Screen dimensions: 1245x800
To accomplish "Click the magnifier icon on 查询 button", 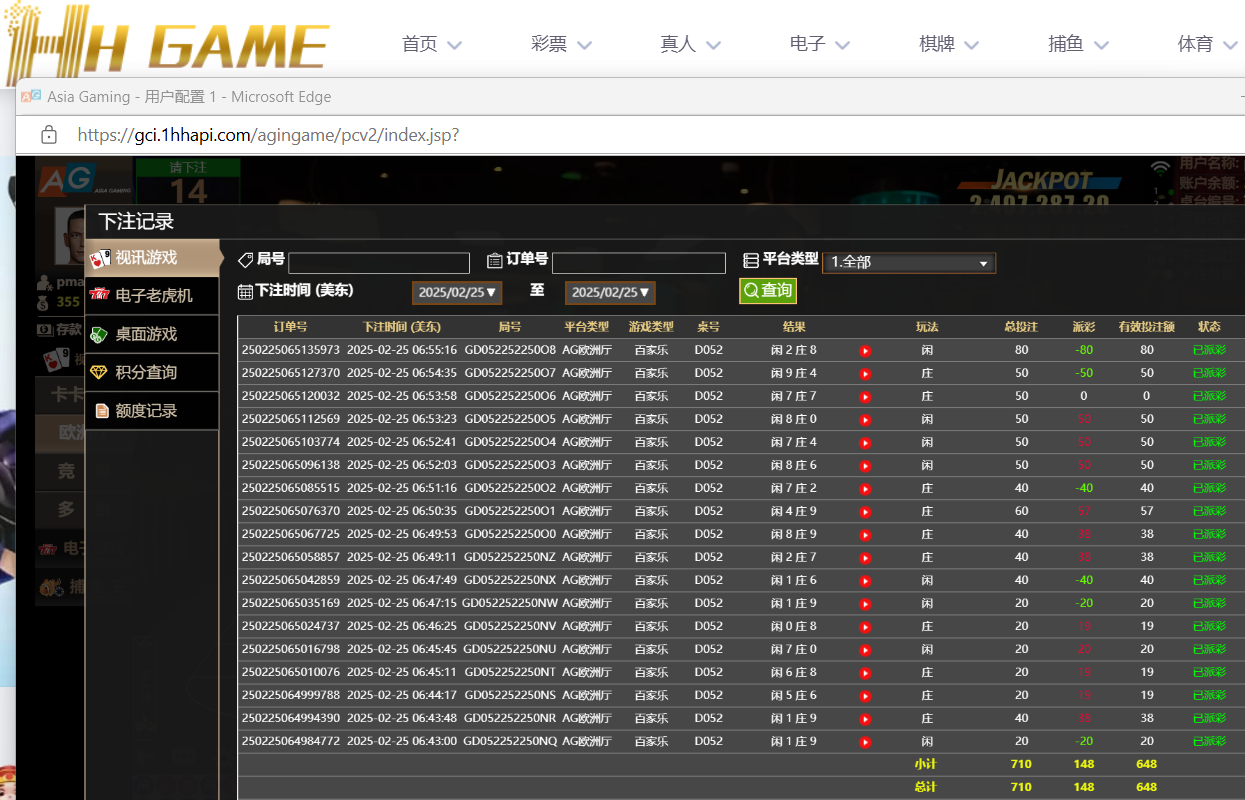I will point(750,291).
